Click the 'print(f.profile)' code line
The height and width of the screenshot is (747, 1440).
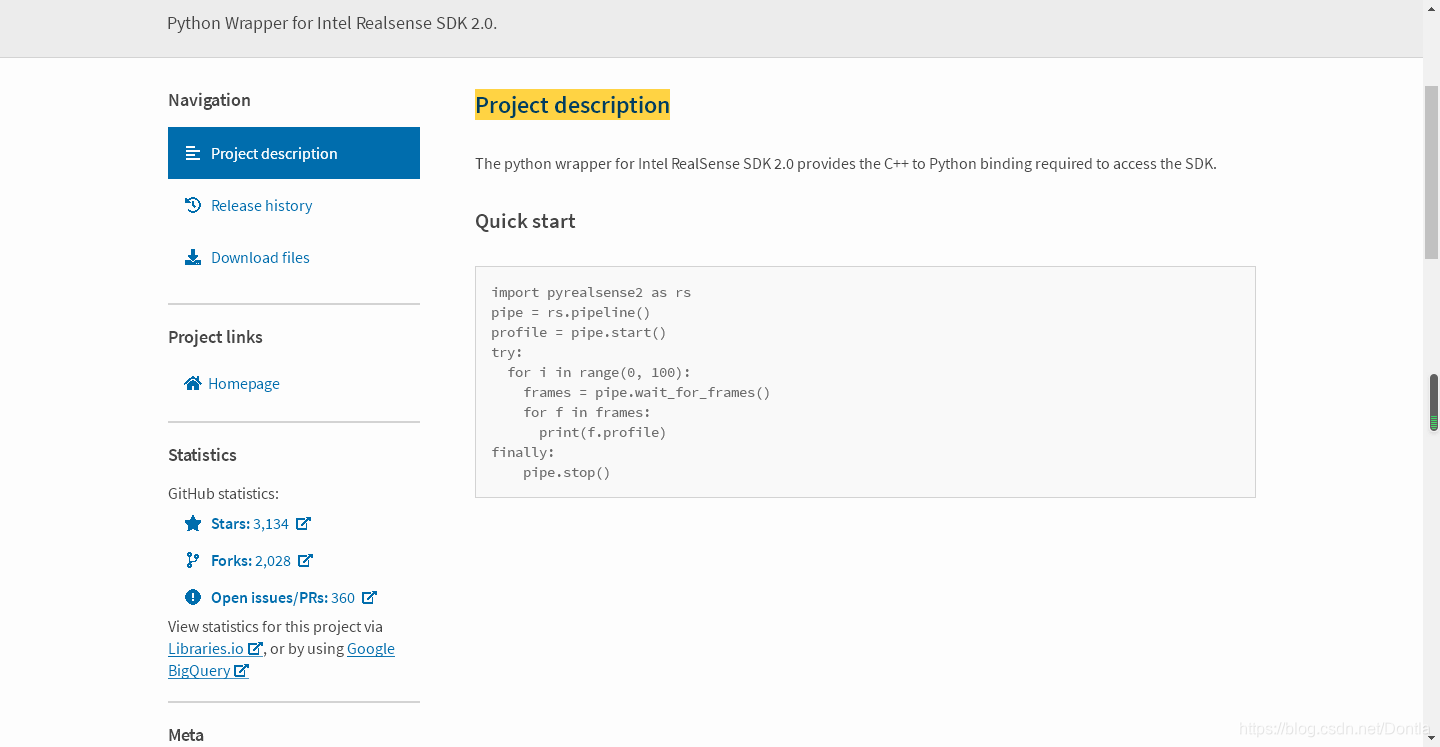pos(603,432)
